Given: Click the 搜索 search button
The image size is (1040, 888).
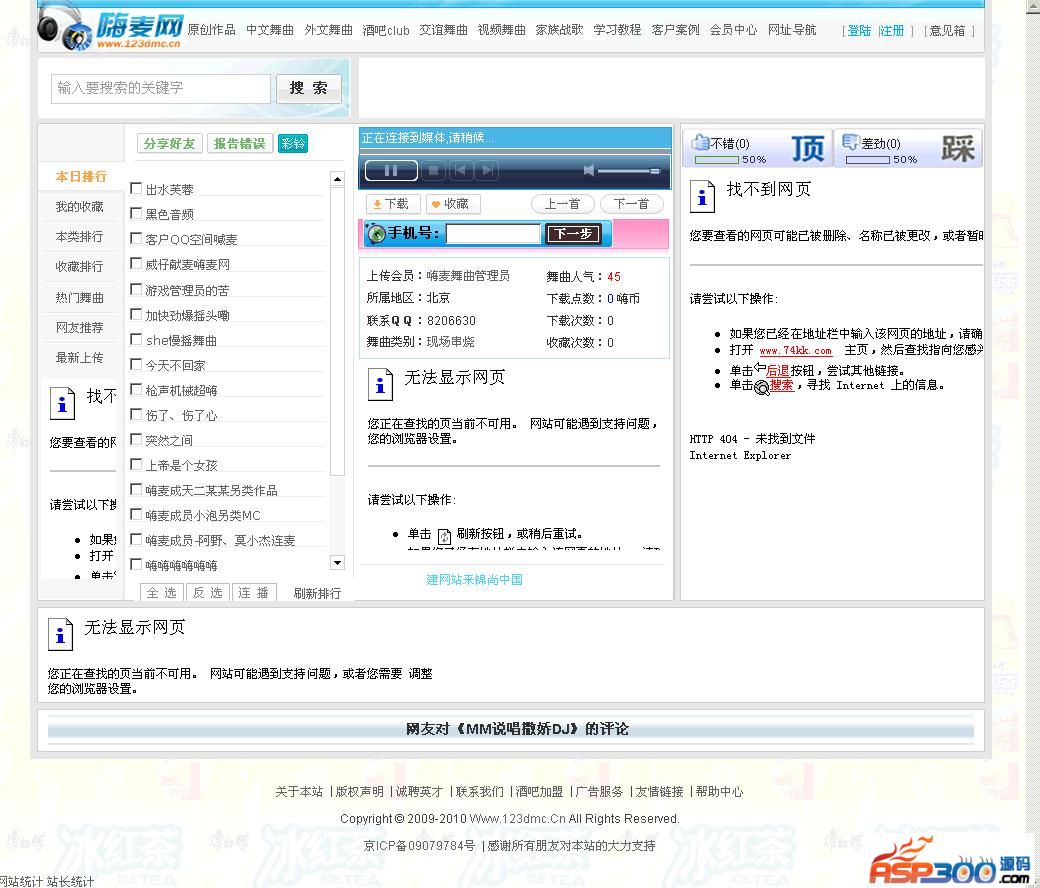Looking at the screenshot, I should tap(308, 88).
